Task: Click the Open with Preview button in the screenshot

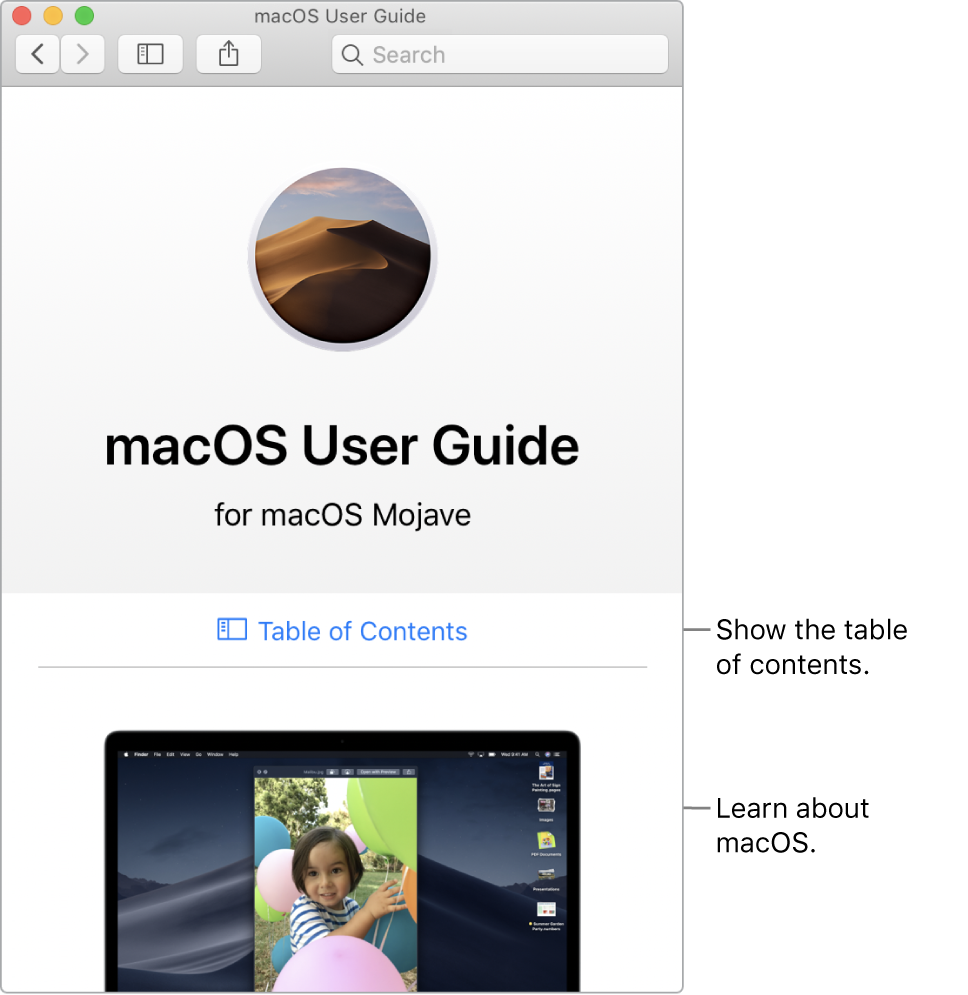Action: click(x=380, y=770)
